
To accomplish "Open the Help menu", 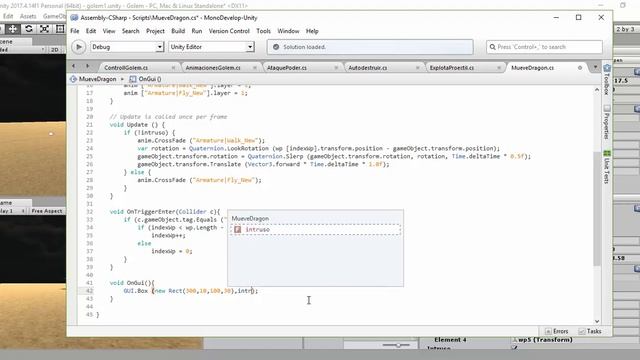I will coord(312,31).
